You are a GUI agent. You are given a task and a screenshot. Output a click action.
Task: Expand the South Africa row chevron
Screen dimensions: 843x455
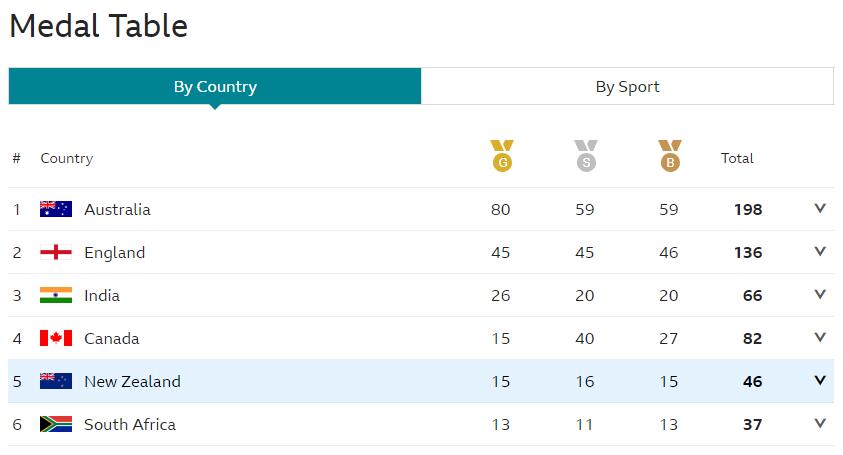click(x=820, y=424)
